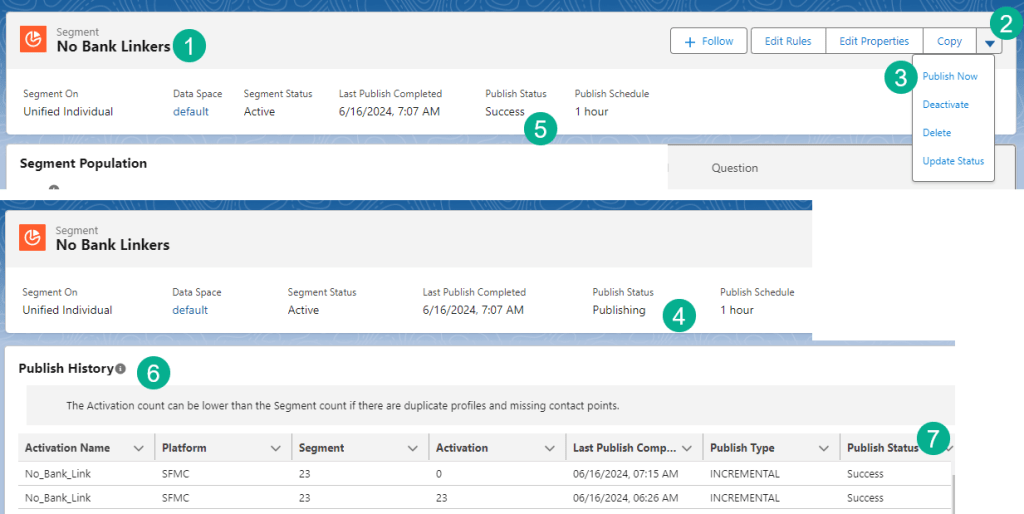The height and width of the screenshot is (514, 1024).
Task: Choose Deactivate in the dropdown menu
Action: pos(945,105)
